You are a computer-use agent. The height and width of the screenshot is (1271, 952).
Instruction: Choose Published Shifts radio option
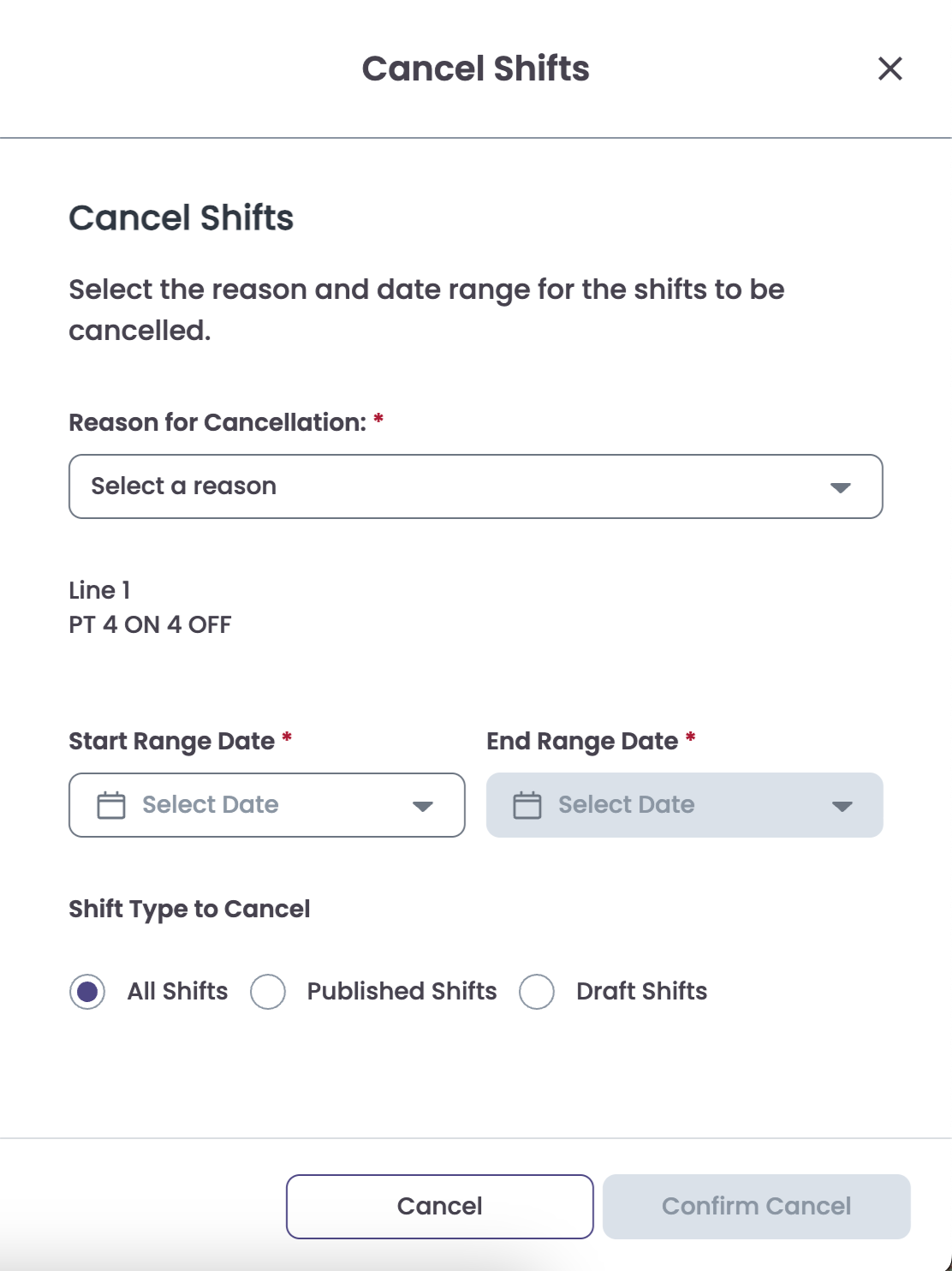coord(268,992)
